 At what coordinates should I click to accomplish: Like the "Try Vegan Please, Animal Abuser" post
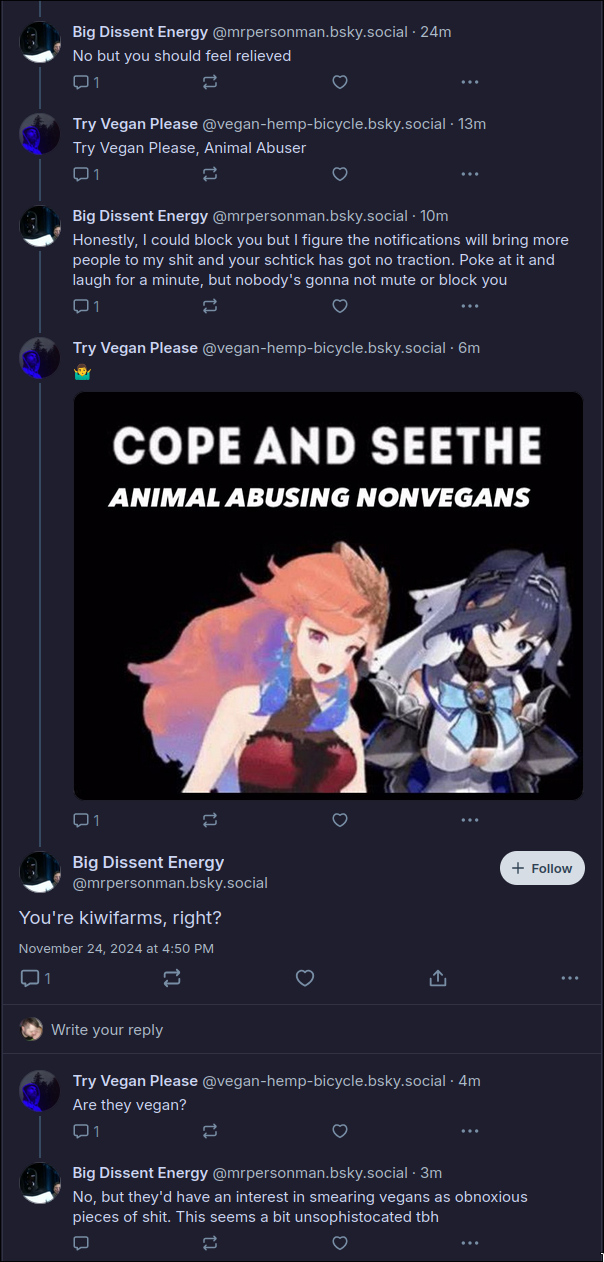pyautogui.click(x=340, y=174)
